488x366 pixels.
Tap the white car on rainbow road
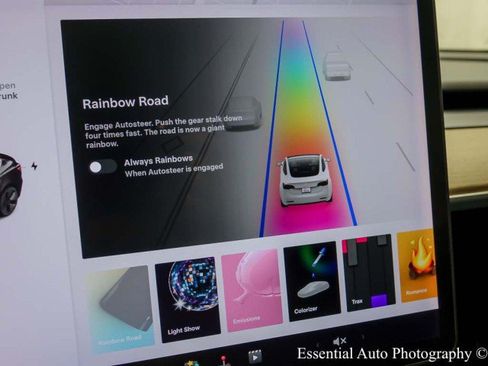tap(305, 180)
